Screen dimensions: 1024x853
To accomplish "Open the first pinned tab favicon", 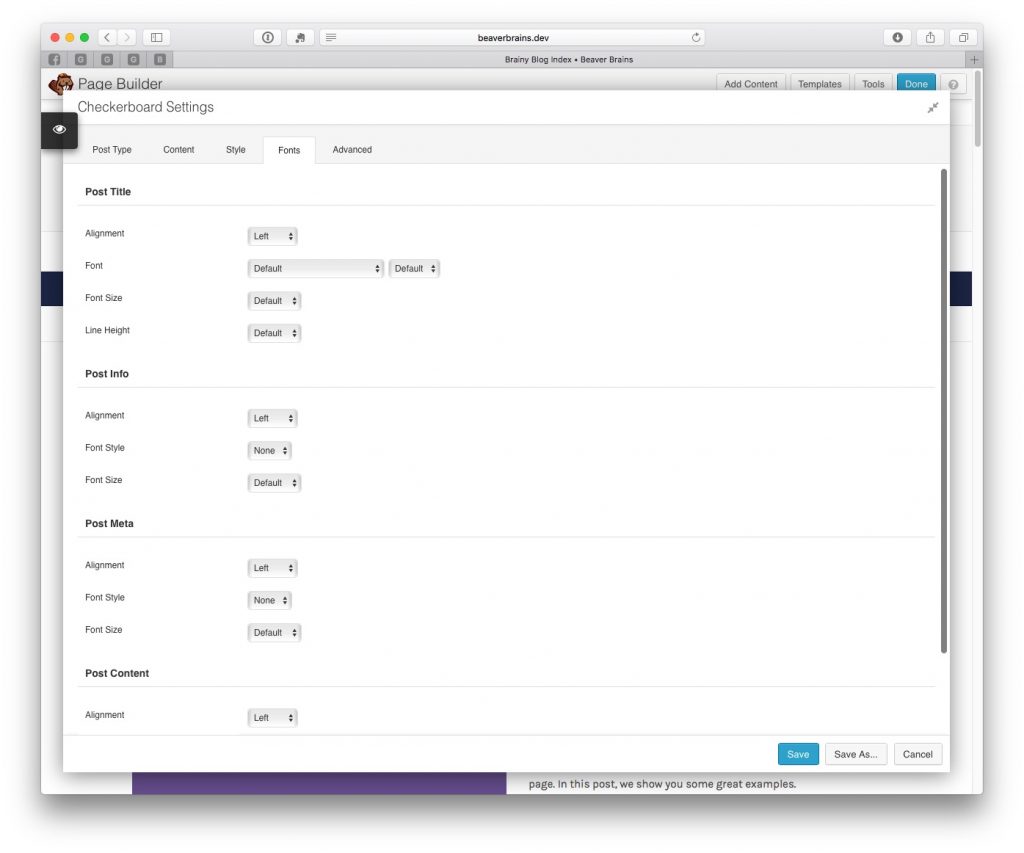I will [x=55, y=59].
